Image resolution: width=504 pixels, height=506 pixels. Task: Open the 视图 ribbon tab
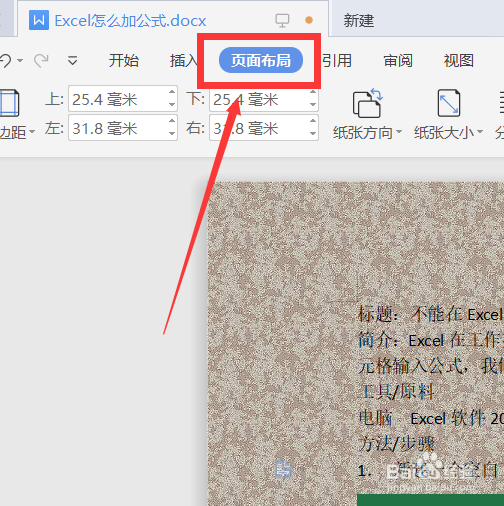coord(459,61)
